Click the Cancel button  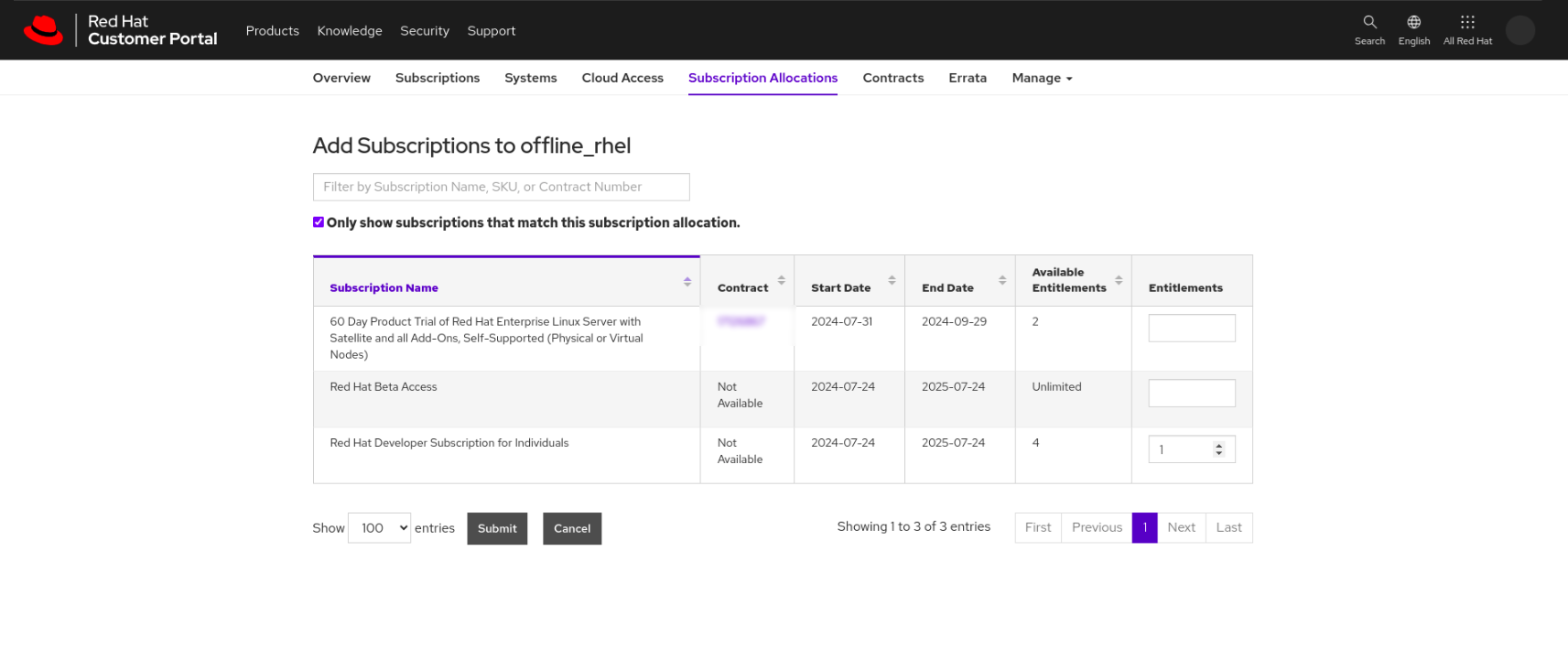(x=572, y=528)
